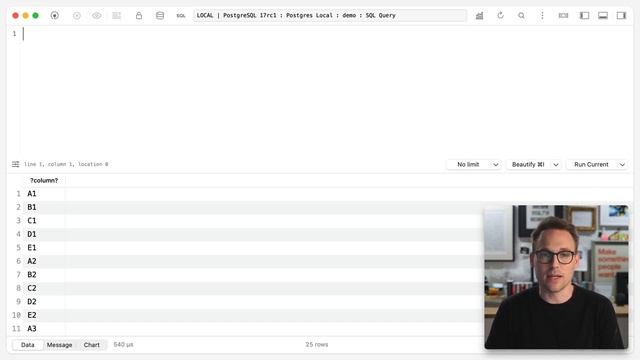Screen dimensions: 640x360
Task: Click row number 1 in results
Action: [x=18, y=194]
